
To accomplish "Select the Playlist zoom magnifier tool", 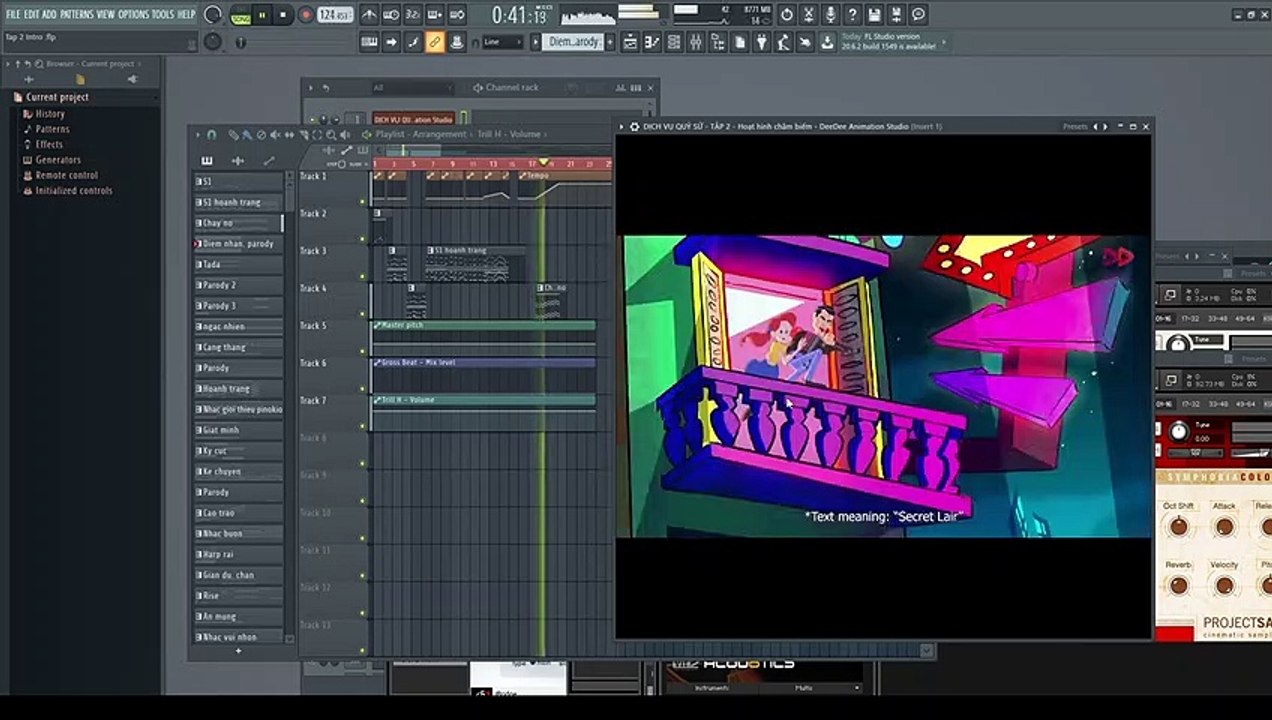I will [330, 134].
